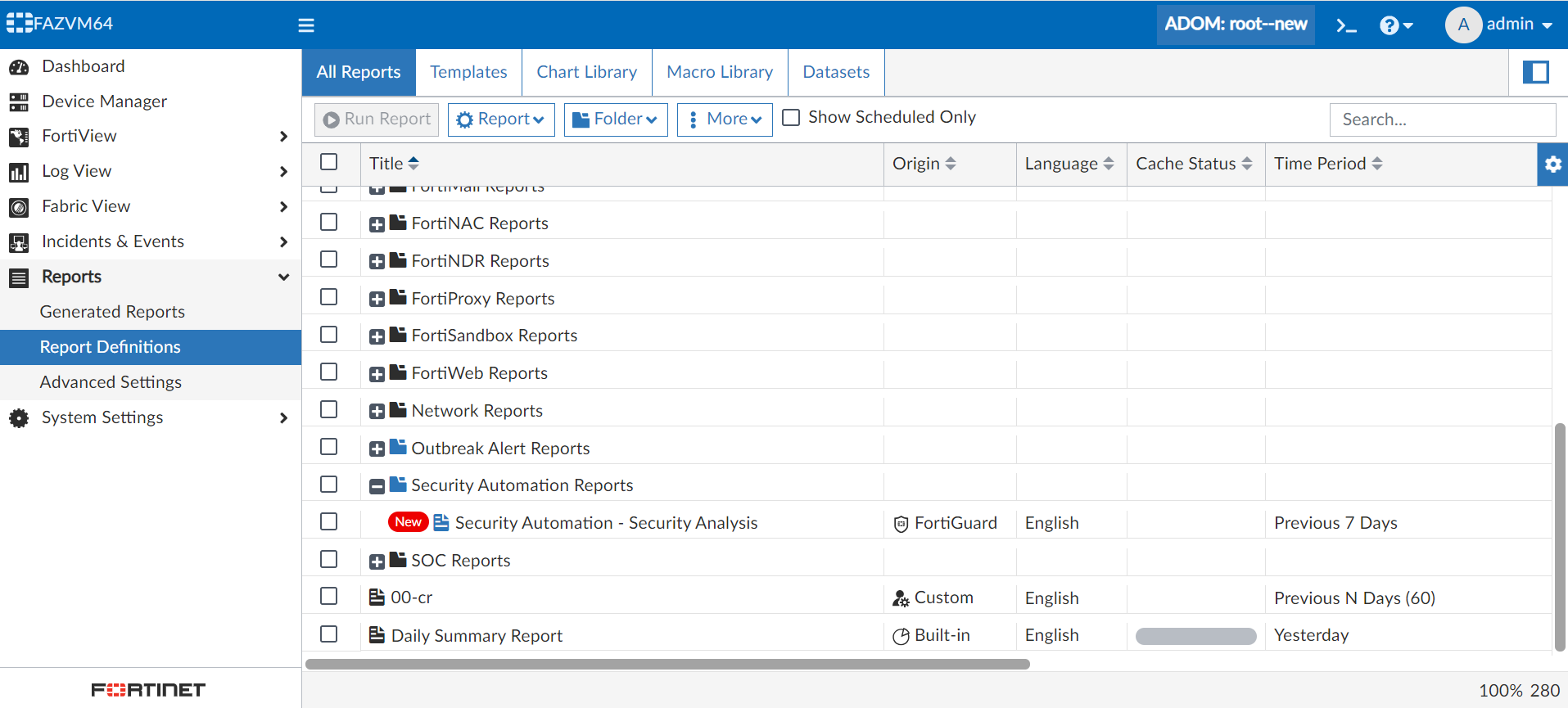Viewport: 1568px width, 708px height.
Task: Click the help question mark icon
Action: pos(1389,25)
